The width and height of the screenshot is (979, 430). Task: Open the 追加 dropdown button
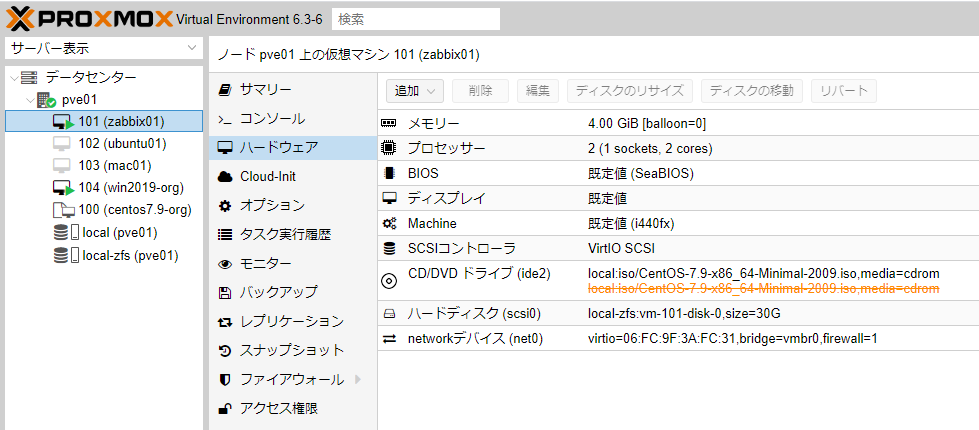tap(415, 90)
